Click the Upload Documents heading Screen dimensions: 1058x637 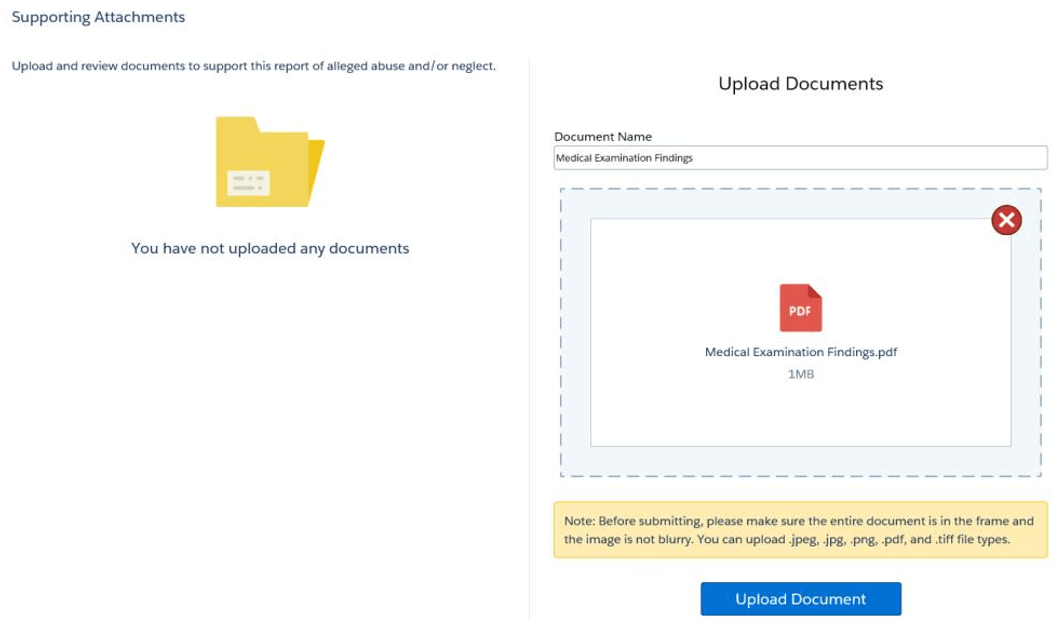click(x=800, y=84)
